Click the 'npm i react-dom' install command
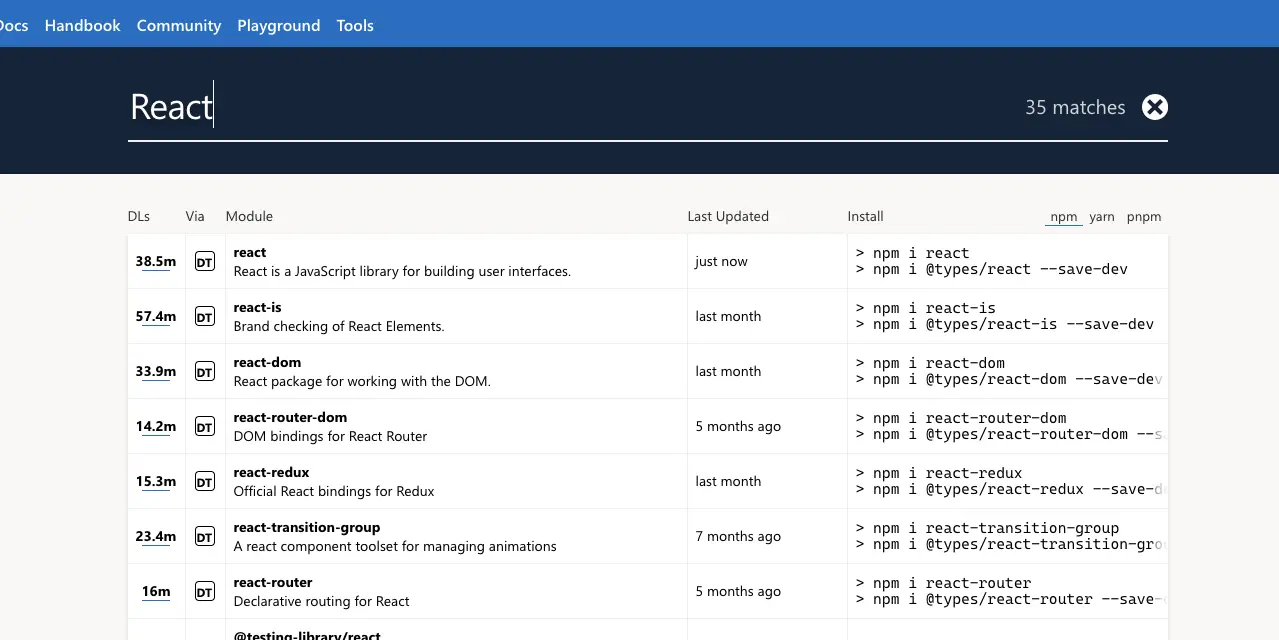This screenshot has width=1279, height=640. coord(931,364)
